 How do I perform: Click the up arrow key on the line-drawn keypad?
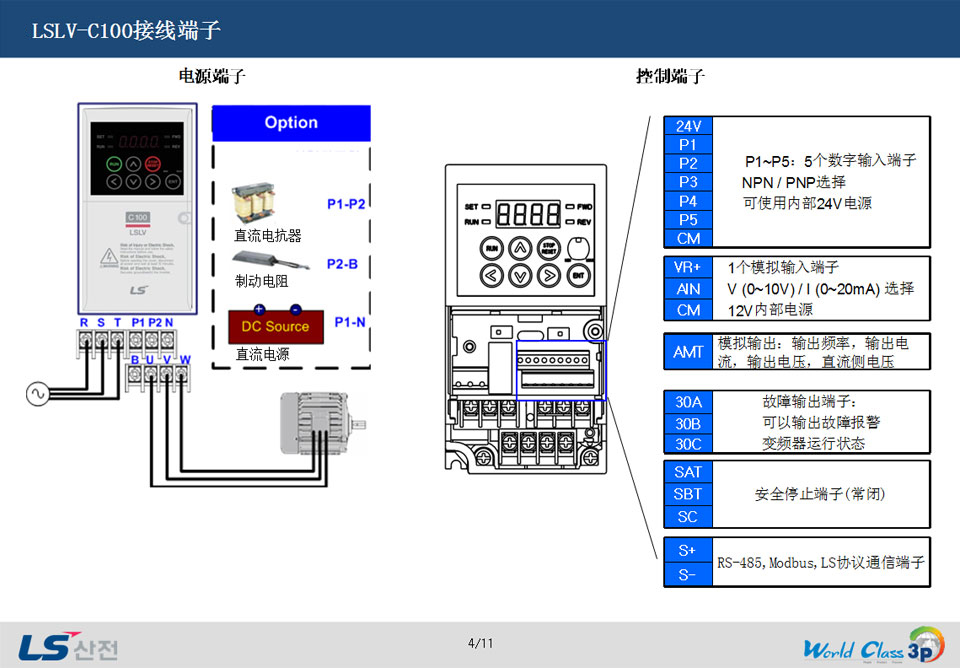point(519,246)
